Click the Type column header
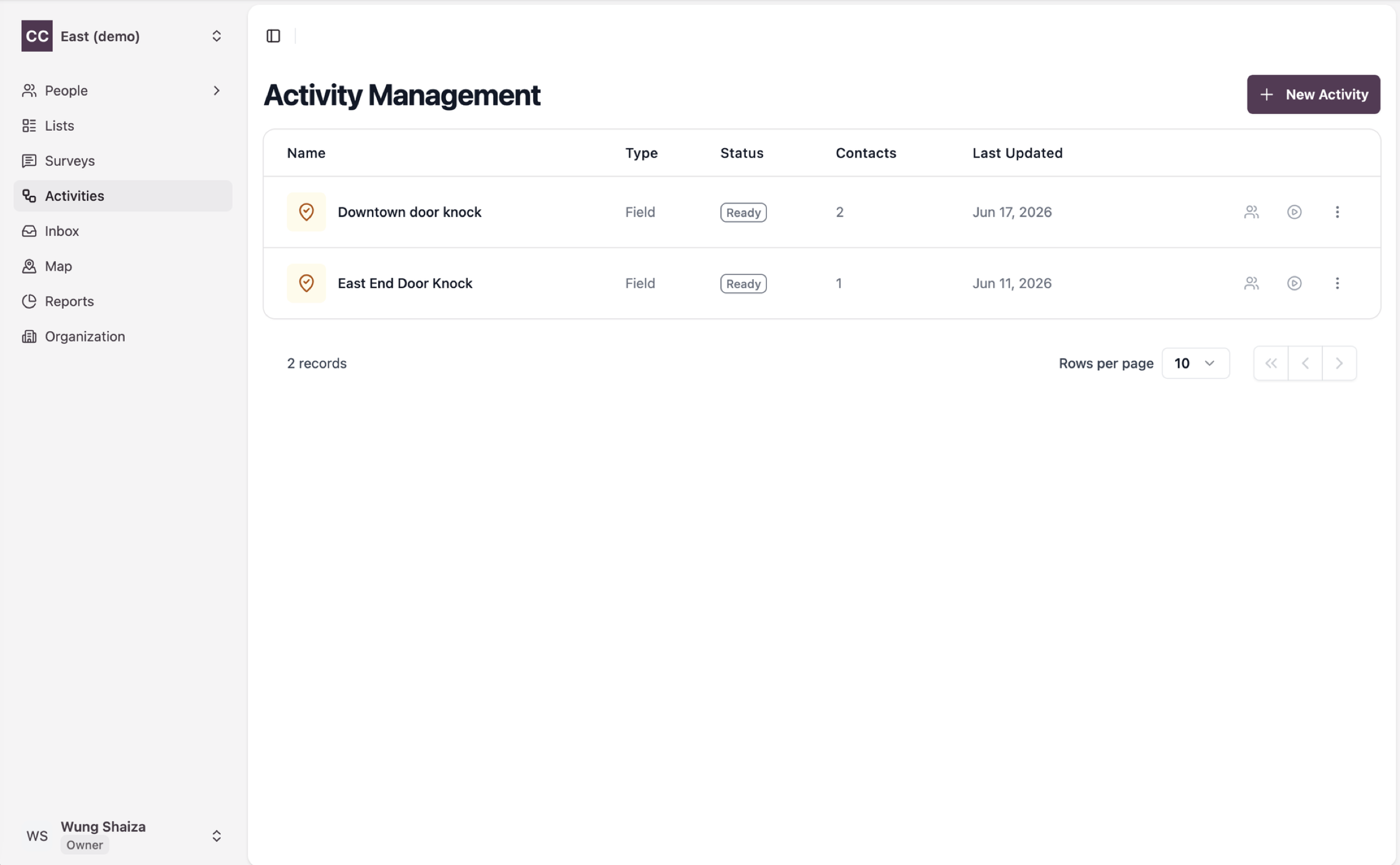 [x=642, y=153]
